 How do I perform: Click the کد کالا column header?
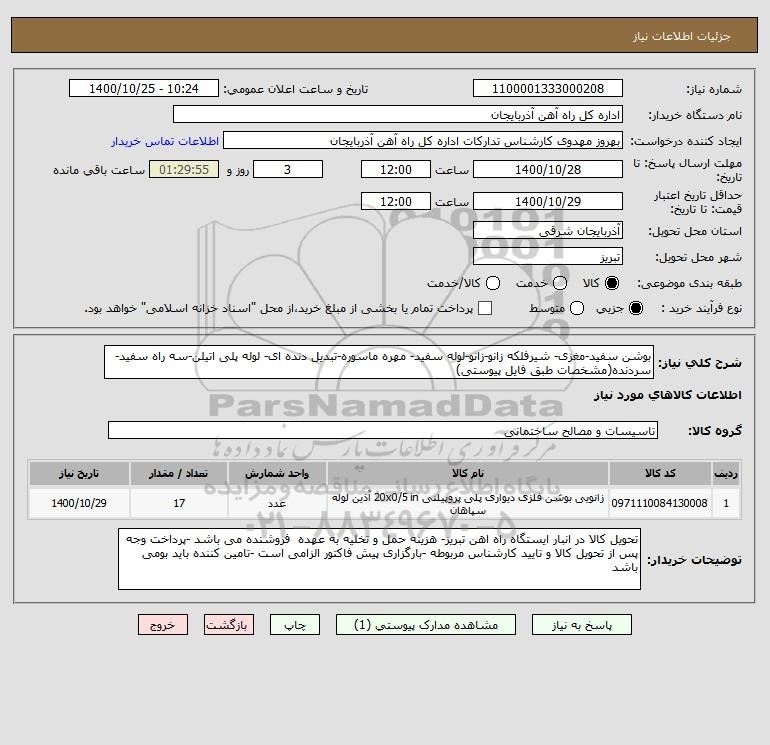tap(660, 473)
